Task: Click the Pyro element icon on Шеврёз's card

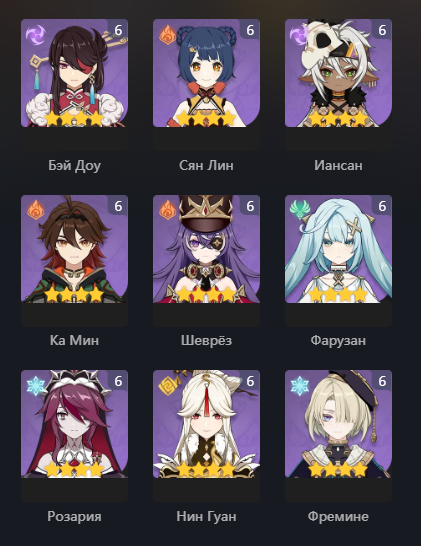Action: click(x=167, y=210)
